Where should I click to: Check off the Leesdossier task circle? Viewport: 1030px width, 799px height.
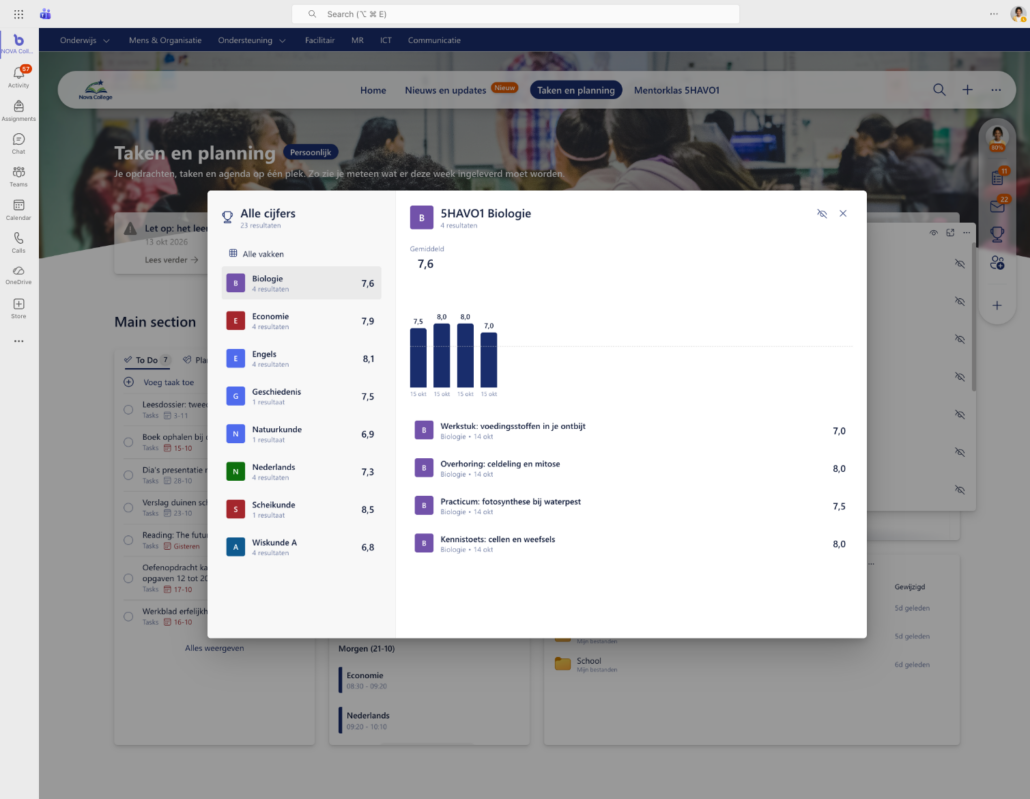coord(129,409)
